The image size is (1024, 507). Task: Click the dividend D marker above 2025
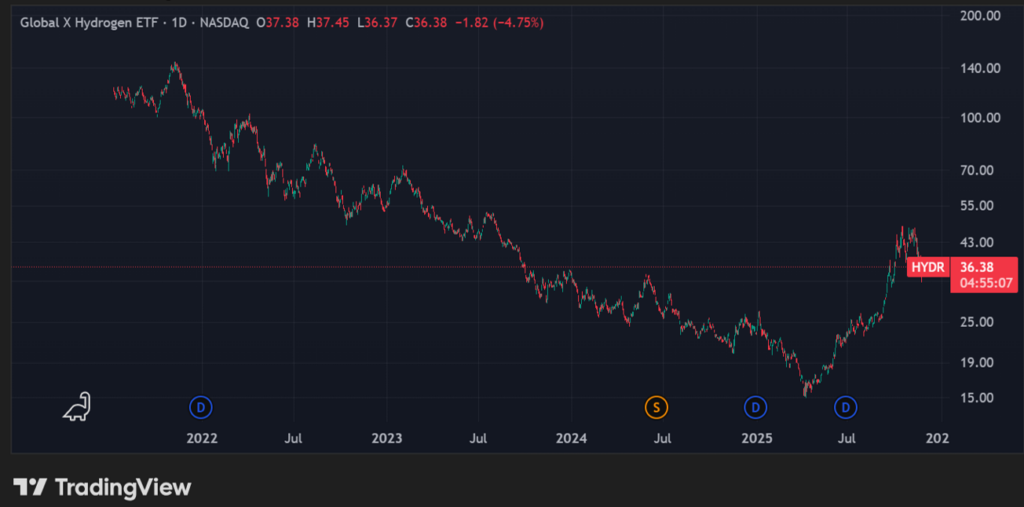[756, 407]
